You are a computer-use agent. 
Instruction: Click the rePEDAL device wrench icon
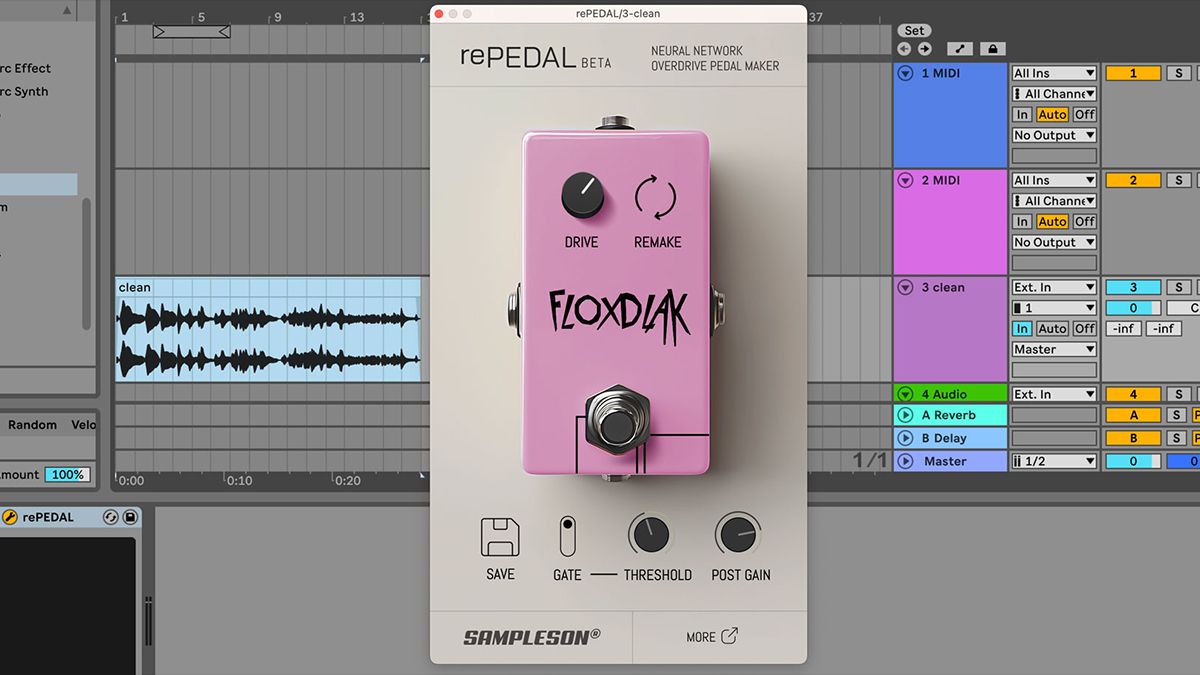click(11, 517)
